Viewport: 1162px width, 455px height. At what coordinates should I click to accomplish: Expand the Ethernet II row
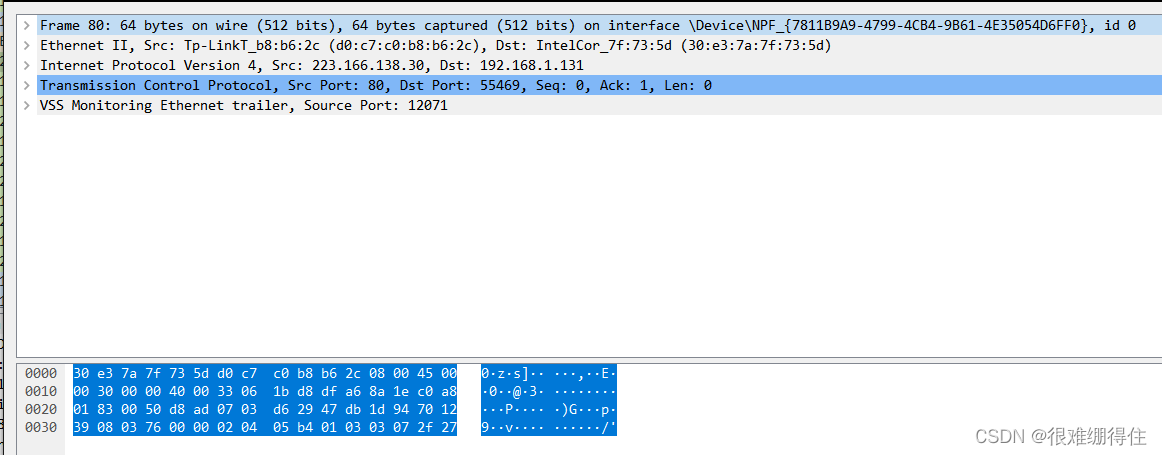pos(27,45)
